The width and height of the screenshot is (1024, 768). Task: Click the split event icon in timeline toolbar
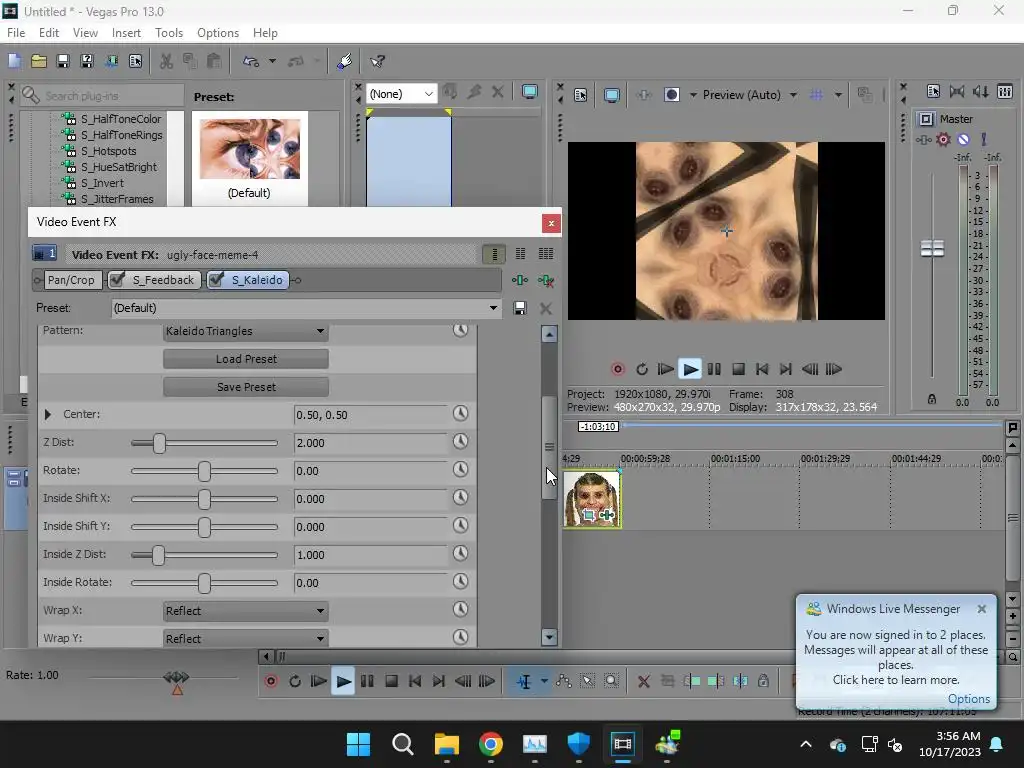pos(740,681)
